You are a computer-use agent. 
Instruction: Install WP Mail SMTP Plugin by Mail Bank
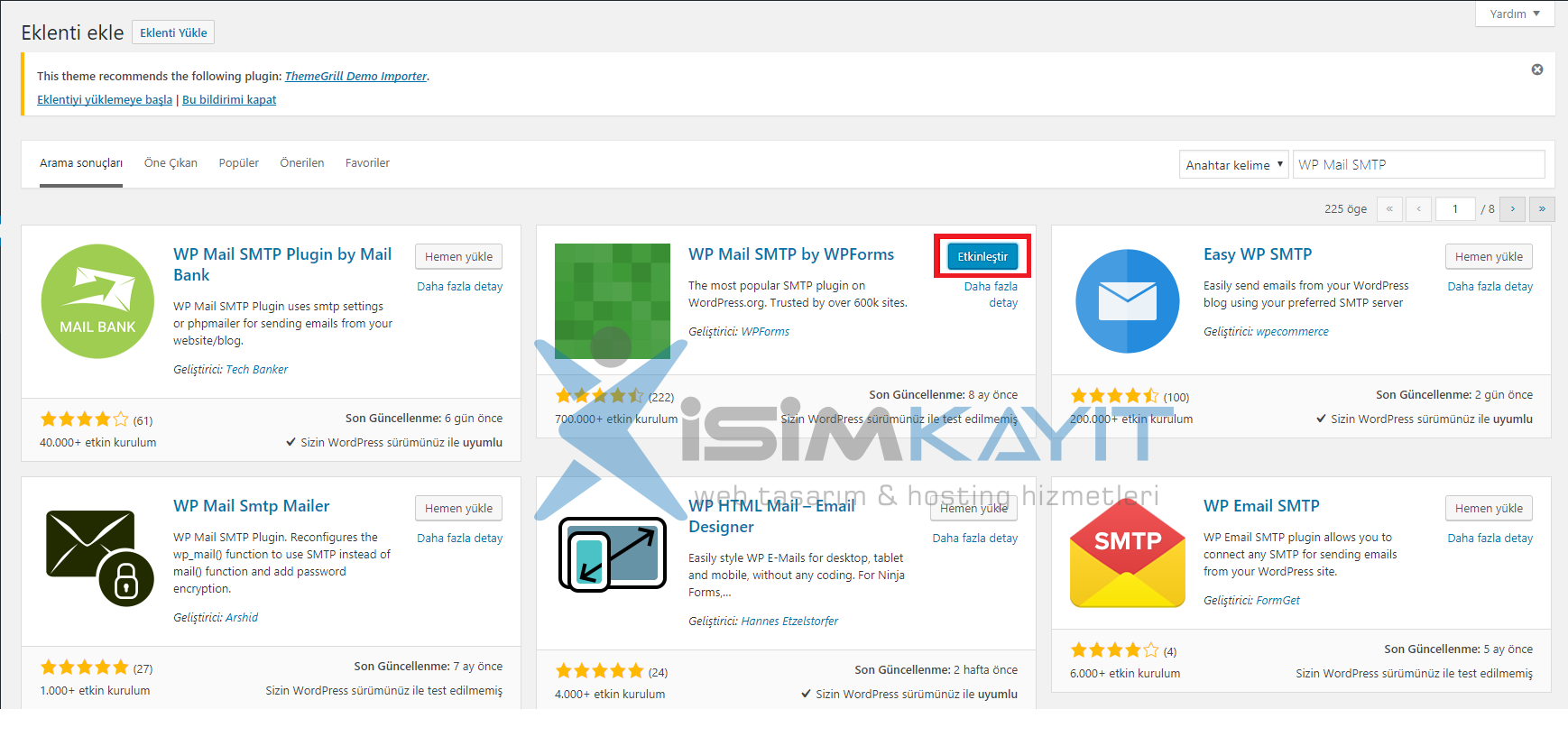tap(458, 256)
